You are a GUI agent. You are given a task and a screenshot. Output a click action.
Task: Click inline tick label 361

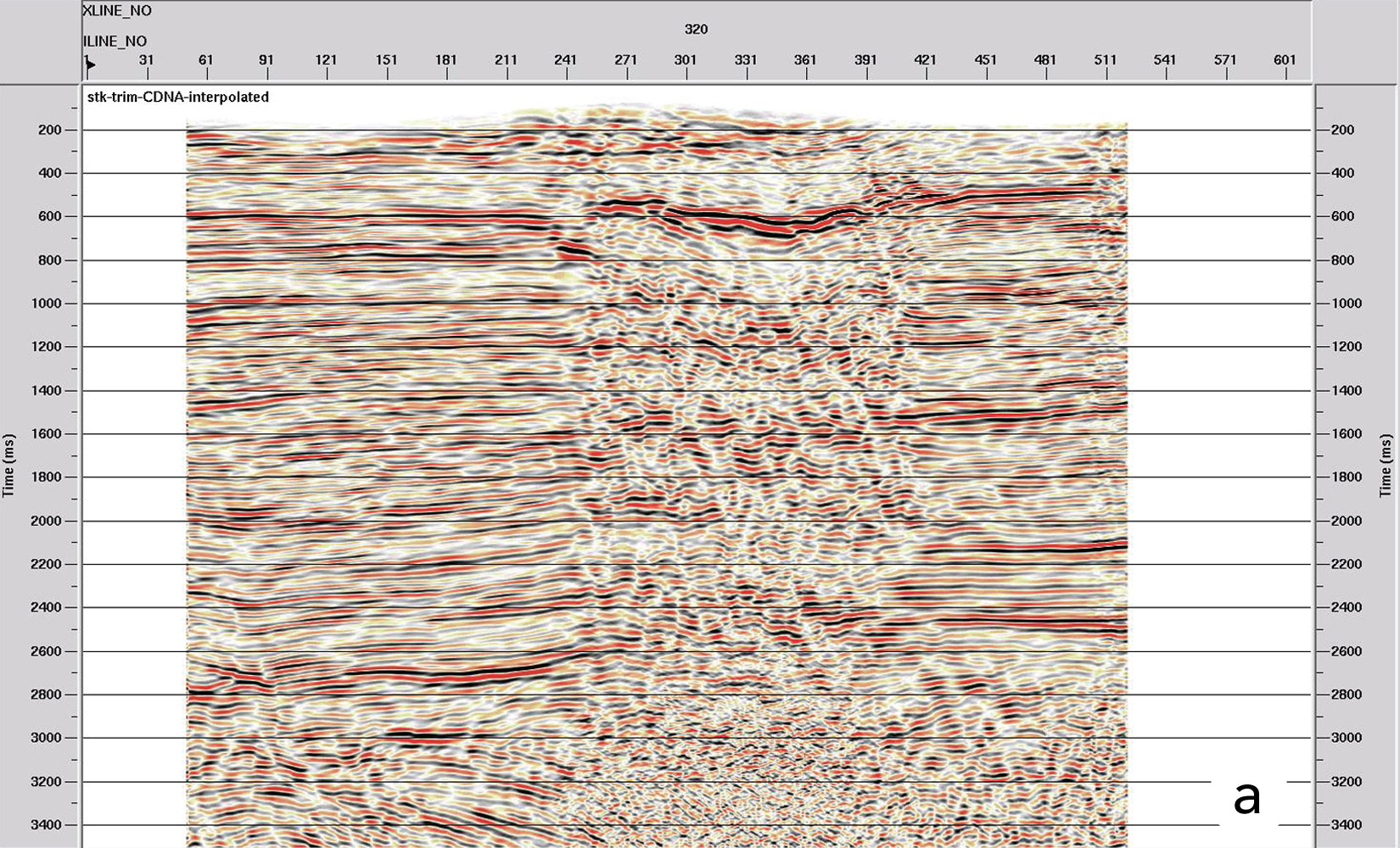[805, 59]
